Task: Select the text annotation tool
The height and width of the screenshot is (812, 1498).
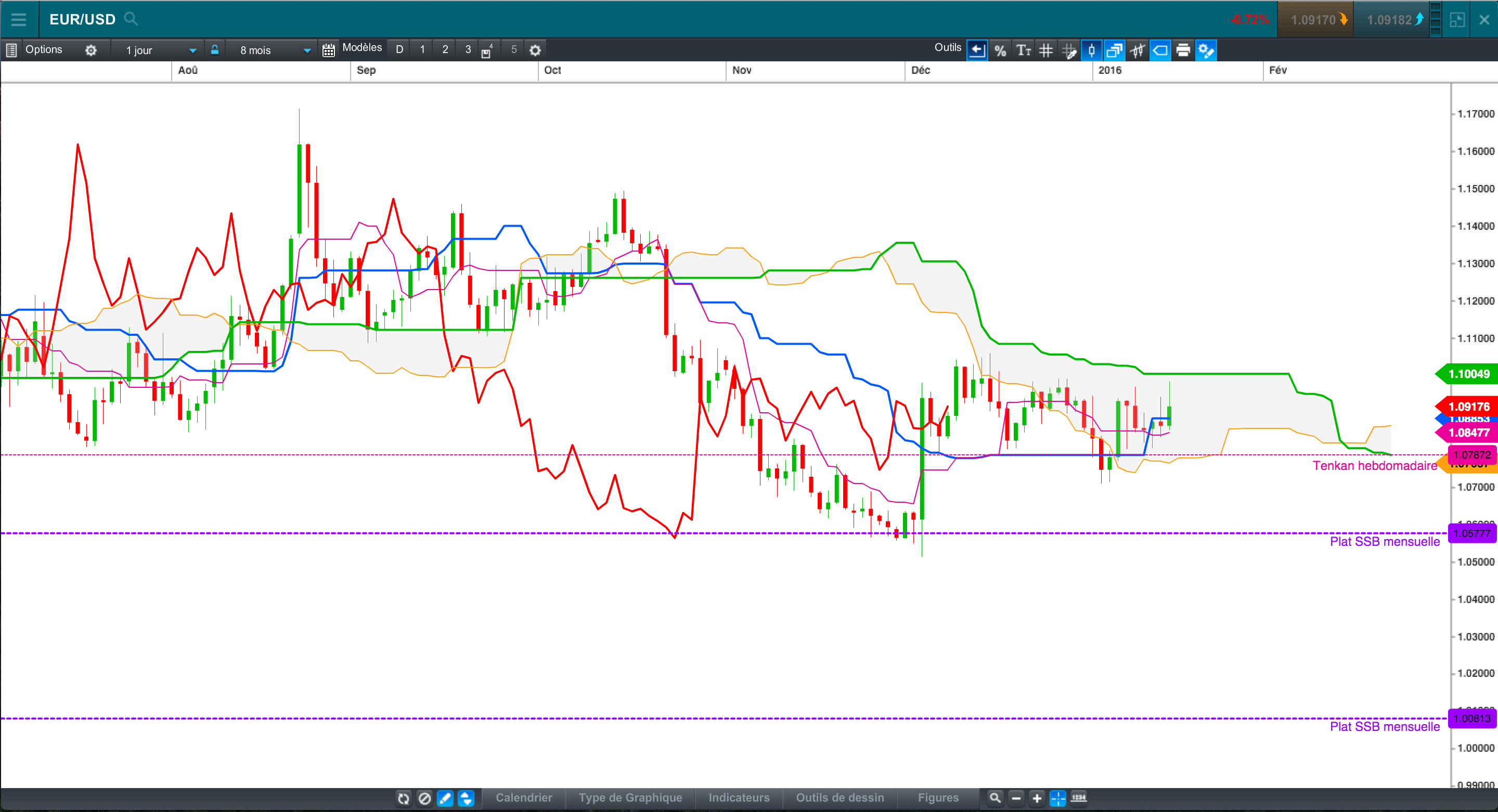Action: coord(1023,50)
